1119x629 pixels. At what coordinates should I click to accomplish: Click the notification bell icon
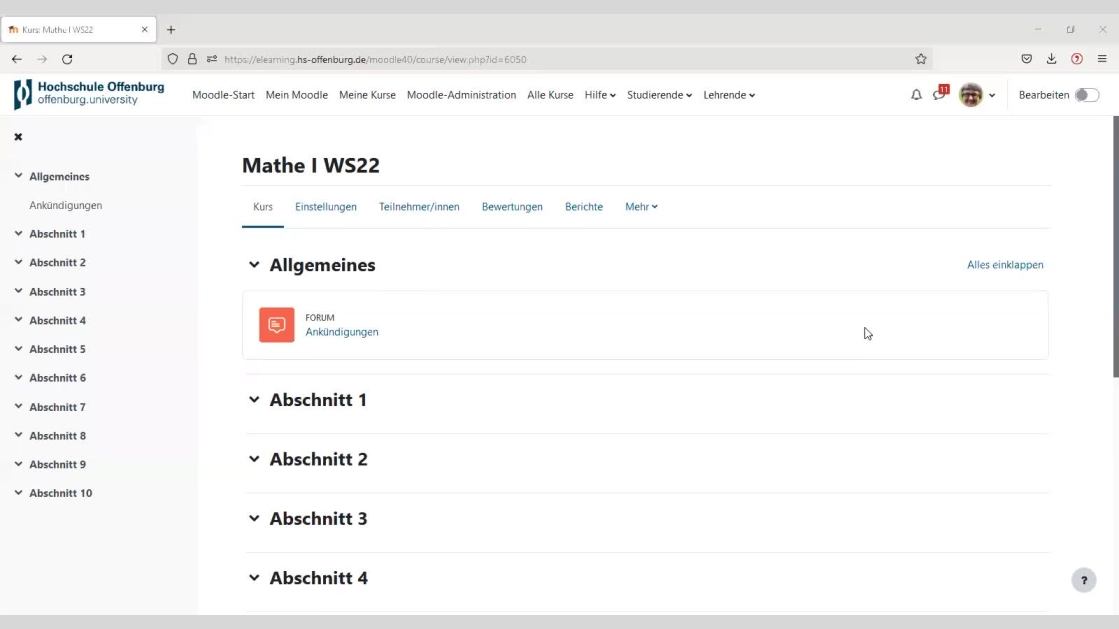pos(916,95)
